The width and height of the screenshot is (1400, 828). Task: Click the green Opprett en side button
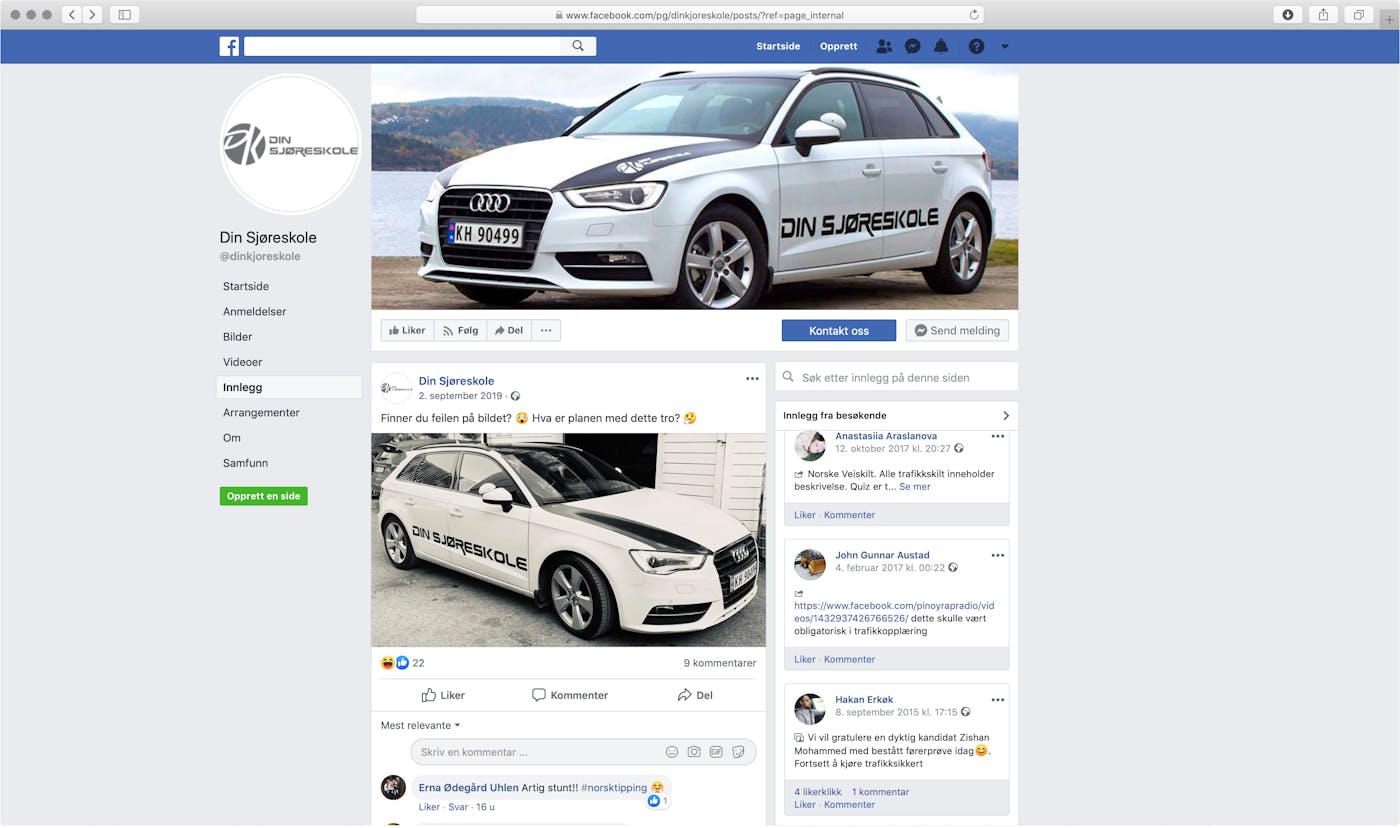[264, 496]
